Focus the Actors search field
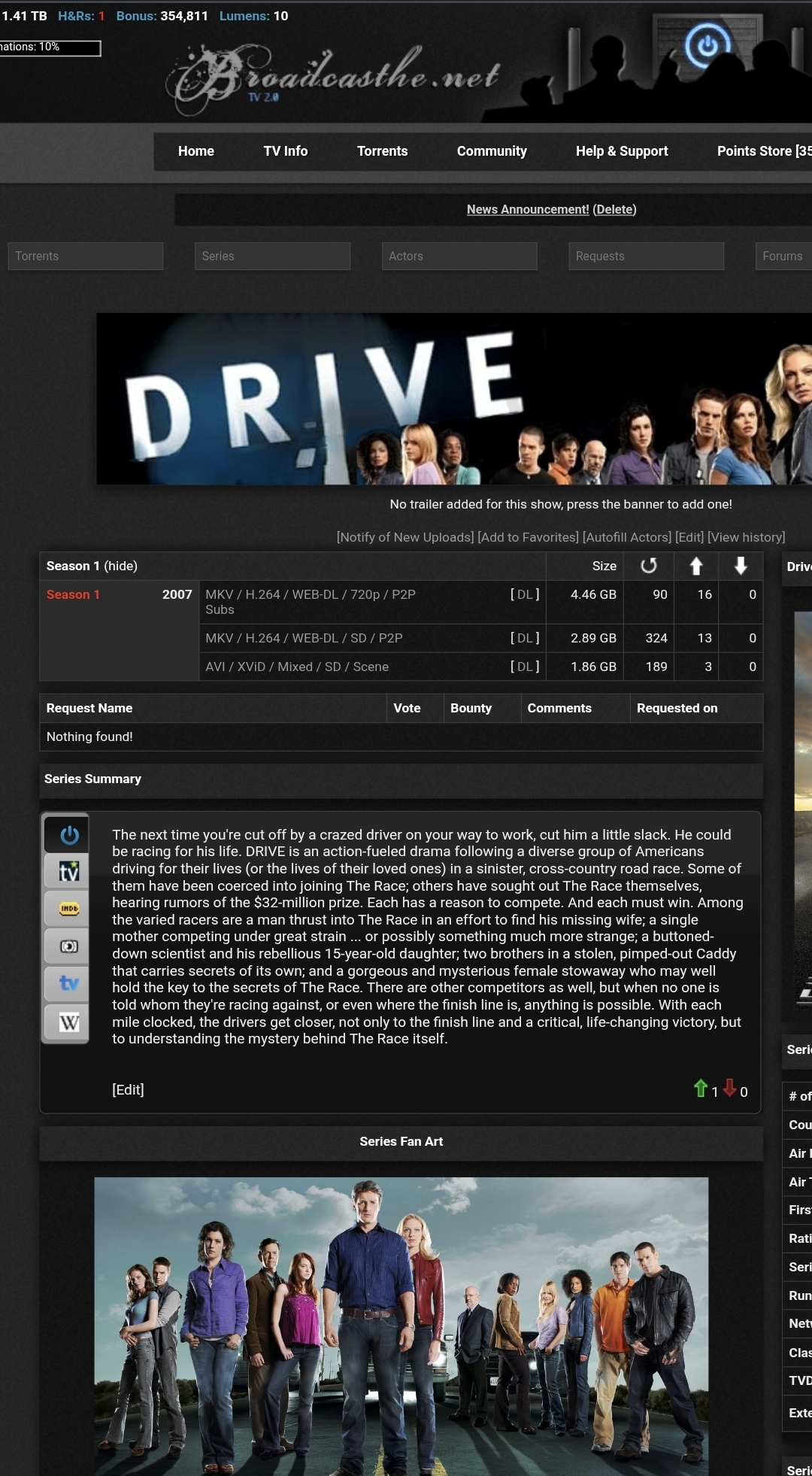This screenshot has height=1476, width=812. pyautogui.click(x=459, y=256)
